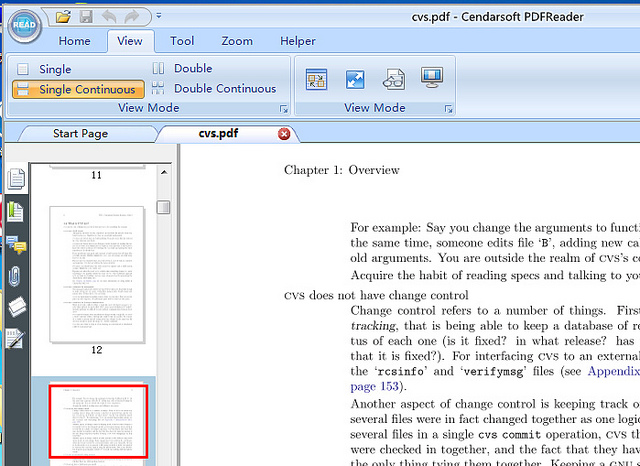Open the attachments paperclip sidebar panel
The image size is (640, 466).
click(15, 276)
